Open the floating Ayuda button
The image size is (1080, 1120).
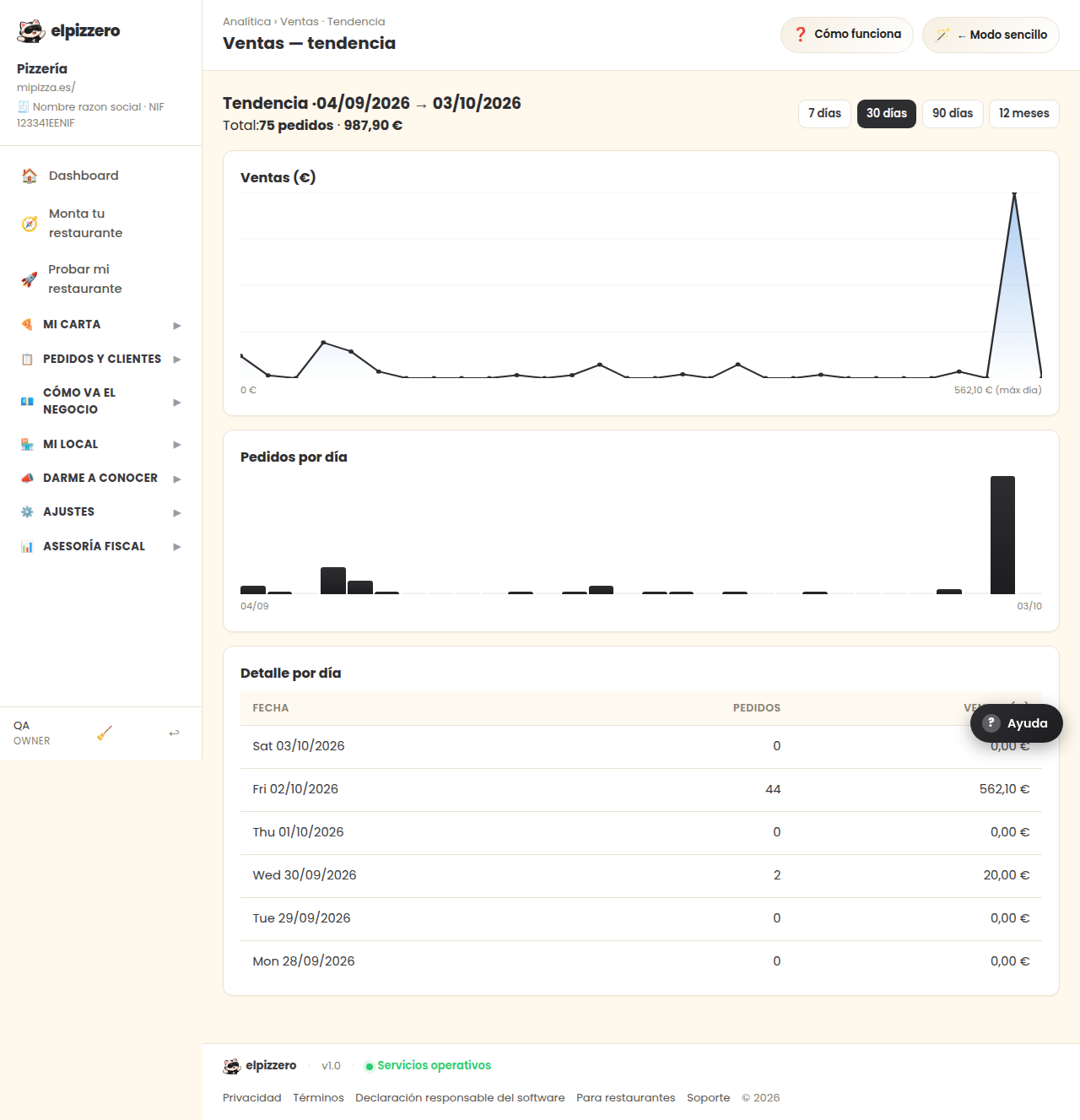(x=1016, y=723)
